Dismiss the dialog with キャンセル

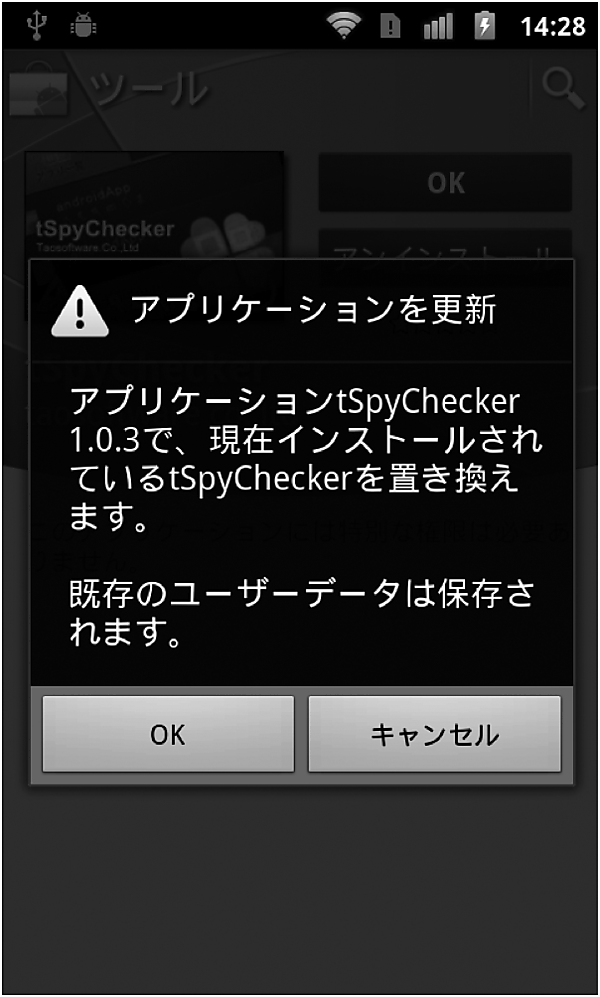point(435,734)
